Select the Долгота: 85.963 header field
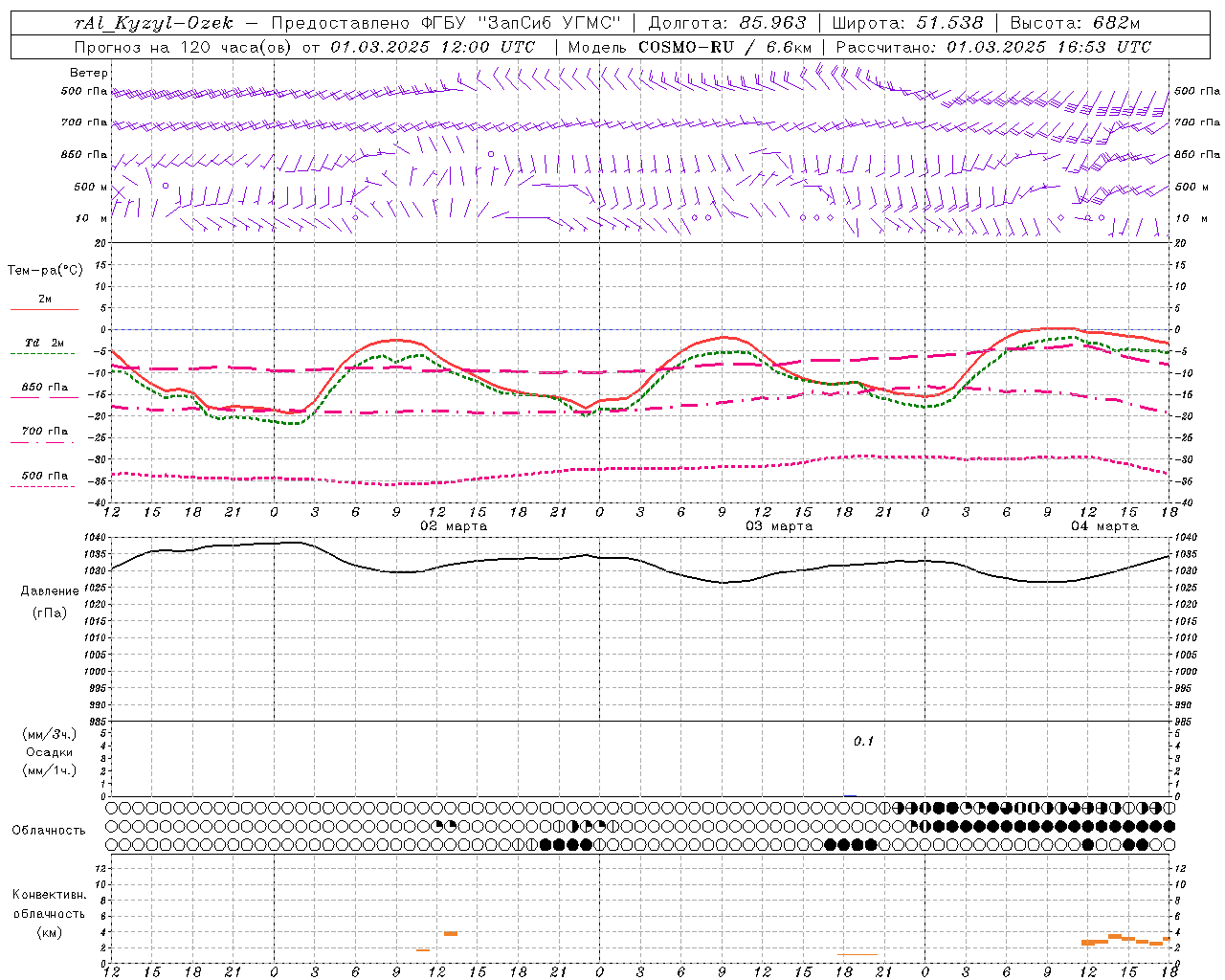 [727, 23]
